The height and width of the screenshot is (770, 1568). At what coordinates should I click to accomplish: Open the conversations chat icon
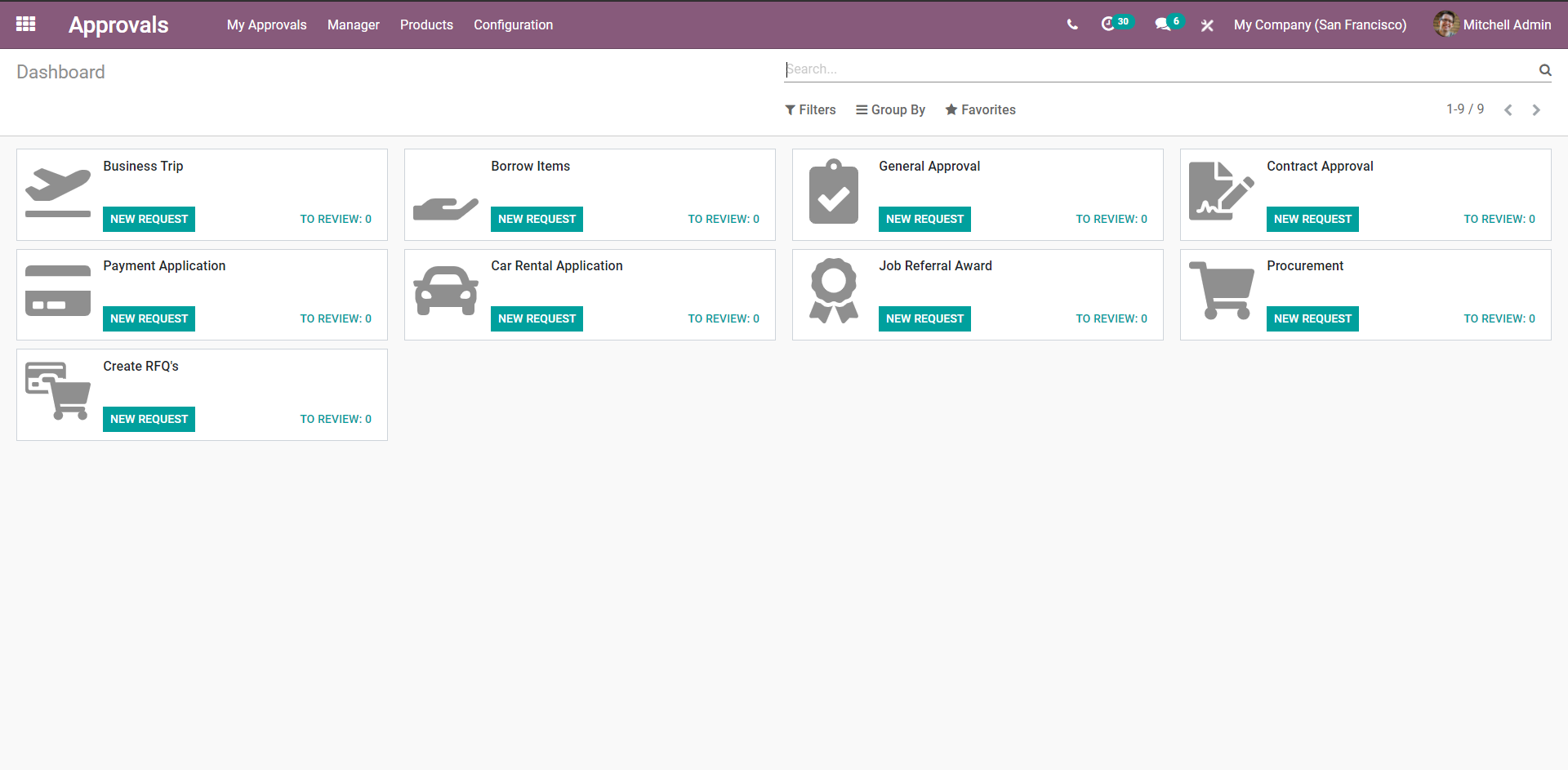1162,24
